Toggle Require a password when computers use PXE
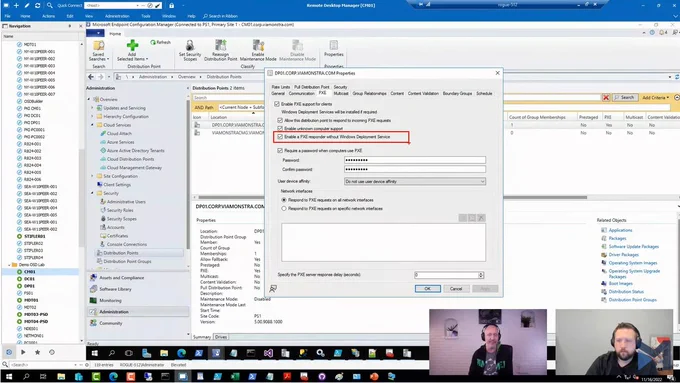The width and height of the screenshot is (680, 383). 280,151
